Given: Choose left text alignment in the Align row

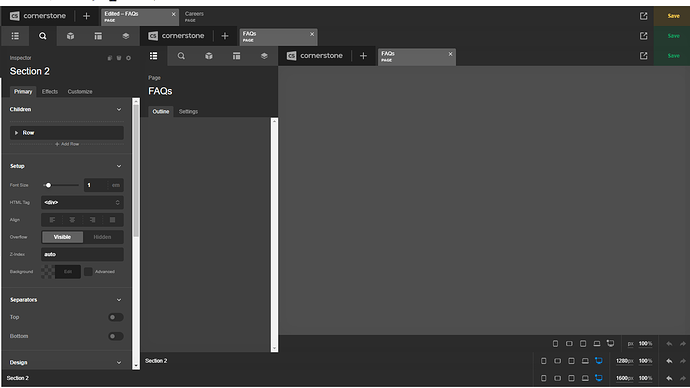Looking at the screenshot, I should click(x=52, y=220).
